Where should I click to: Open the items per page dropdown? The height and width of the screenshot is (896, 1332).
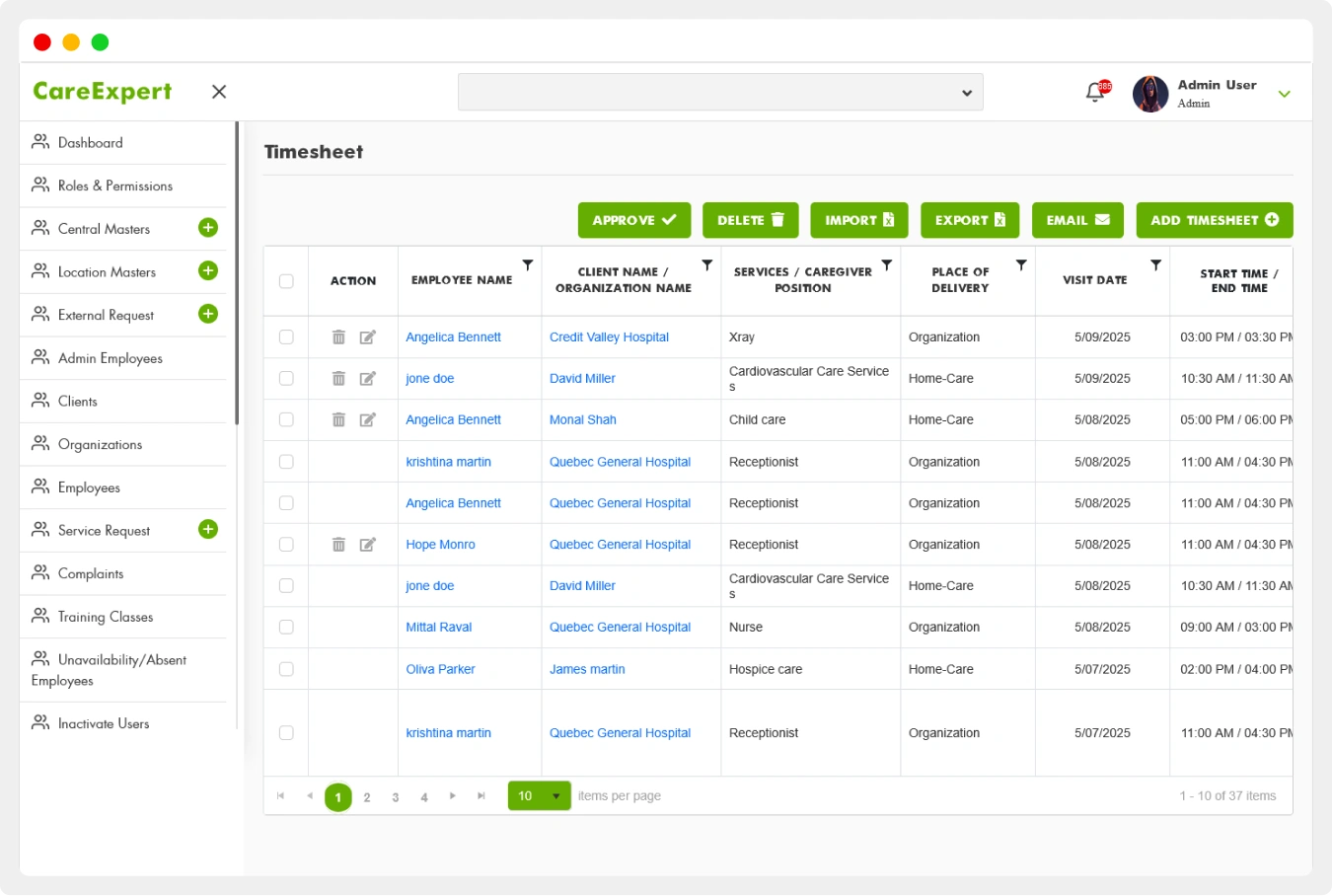tap(539, 795)
